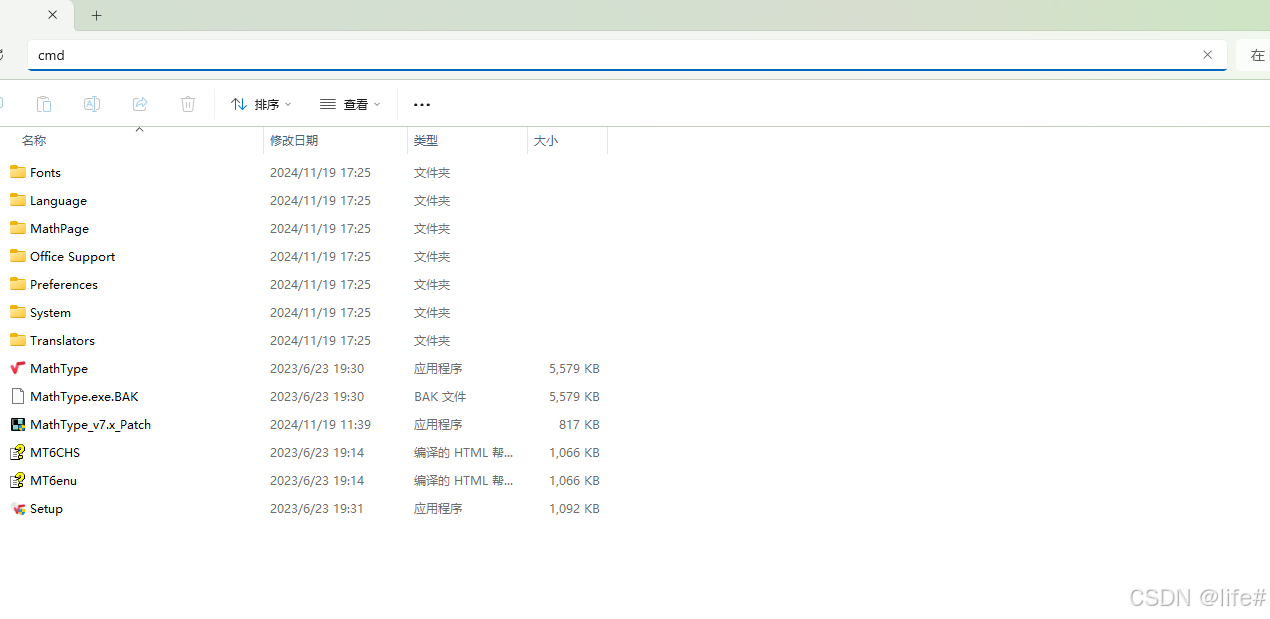Click the delete trash icon
Viewport: 1270px width, 619px height.
pyautogui.click(x=188, y=104)
